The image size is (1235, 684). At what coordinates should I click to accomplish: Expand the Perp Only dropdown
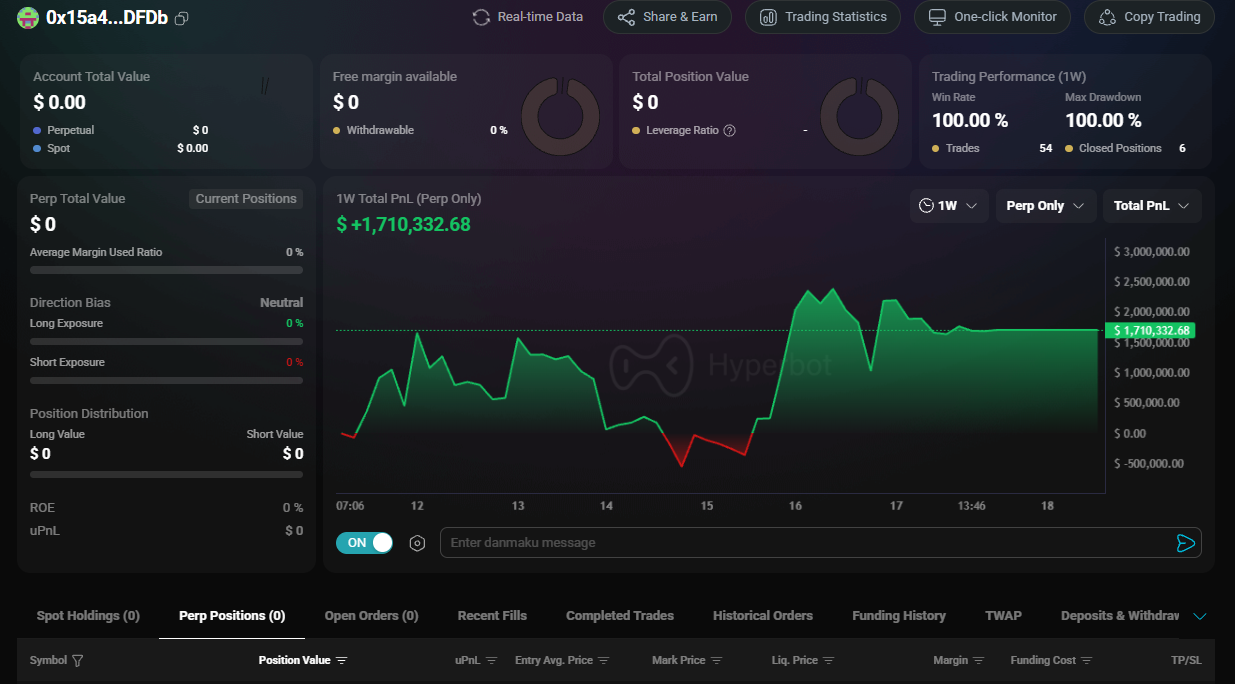click(1045, 206)
